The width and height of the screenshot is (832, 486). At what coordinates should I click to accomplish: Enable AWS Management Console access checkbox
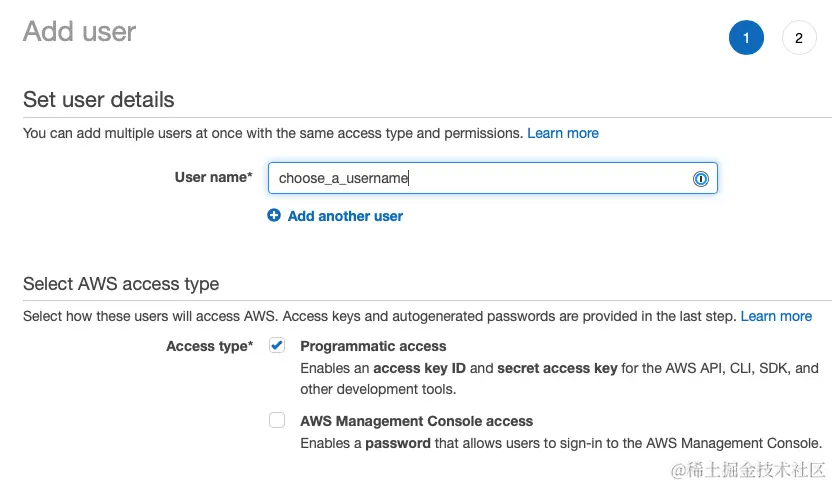pos(277,421)
